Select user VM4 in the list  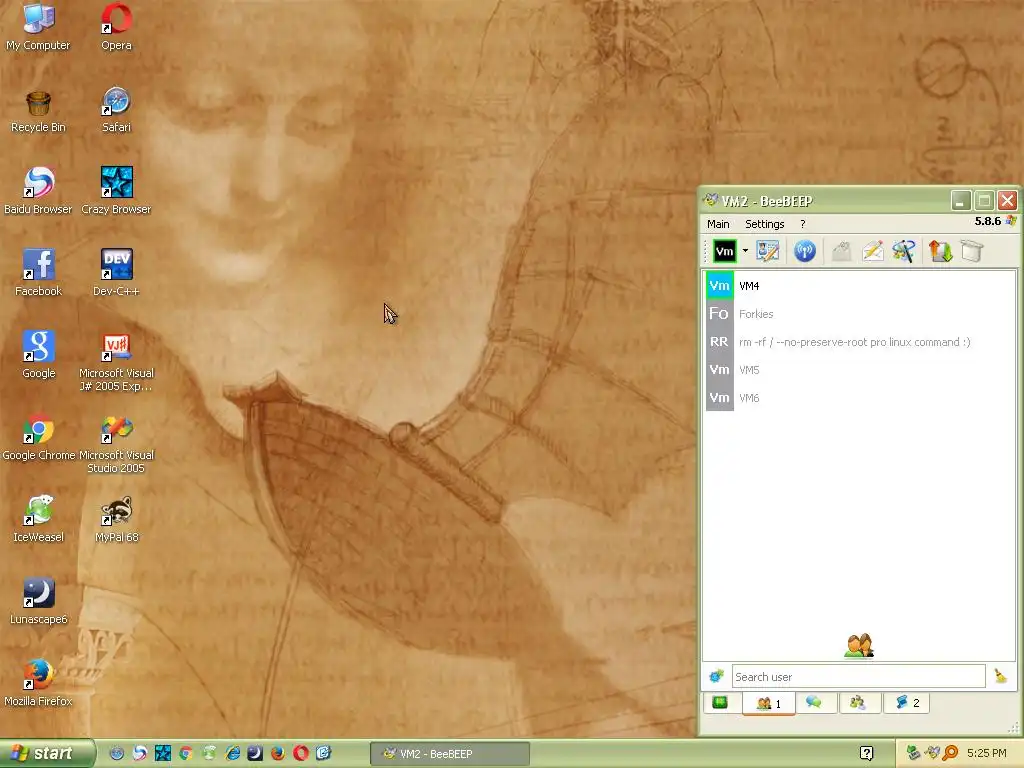859,286
